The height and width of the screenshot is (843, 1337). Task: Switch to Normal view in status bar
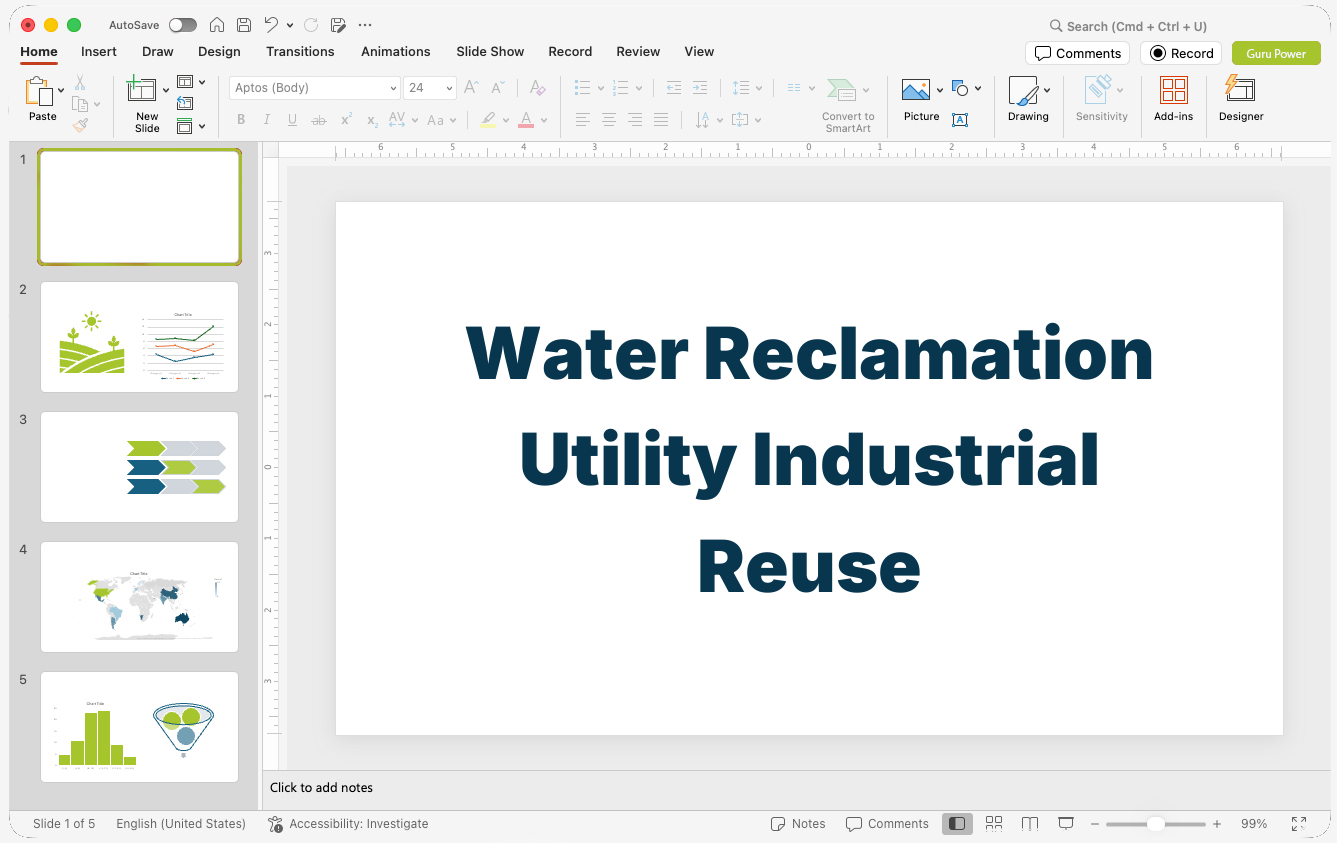tap(957, 824)
